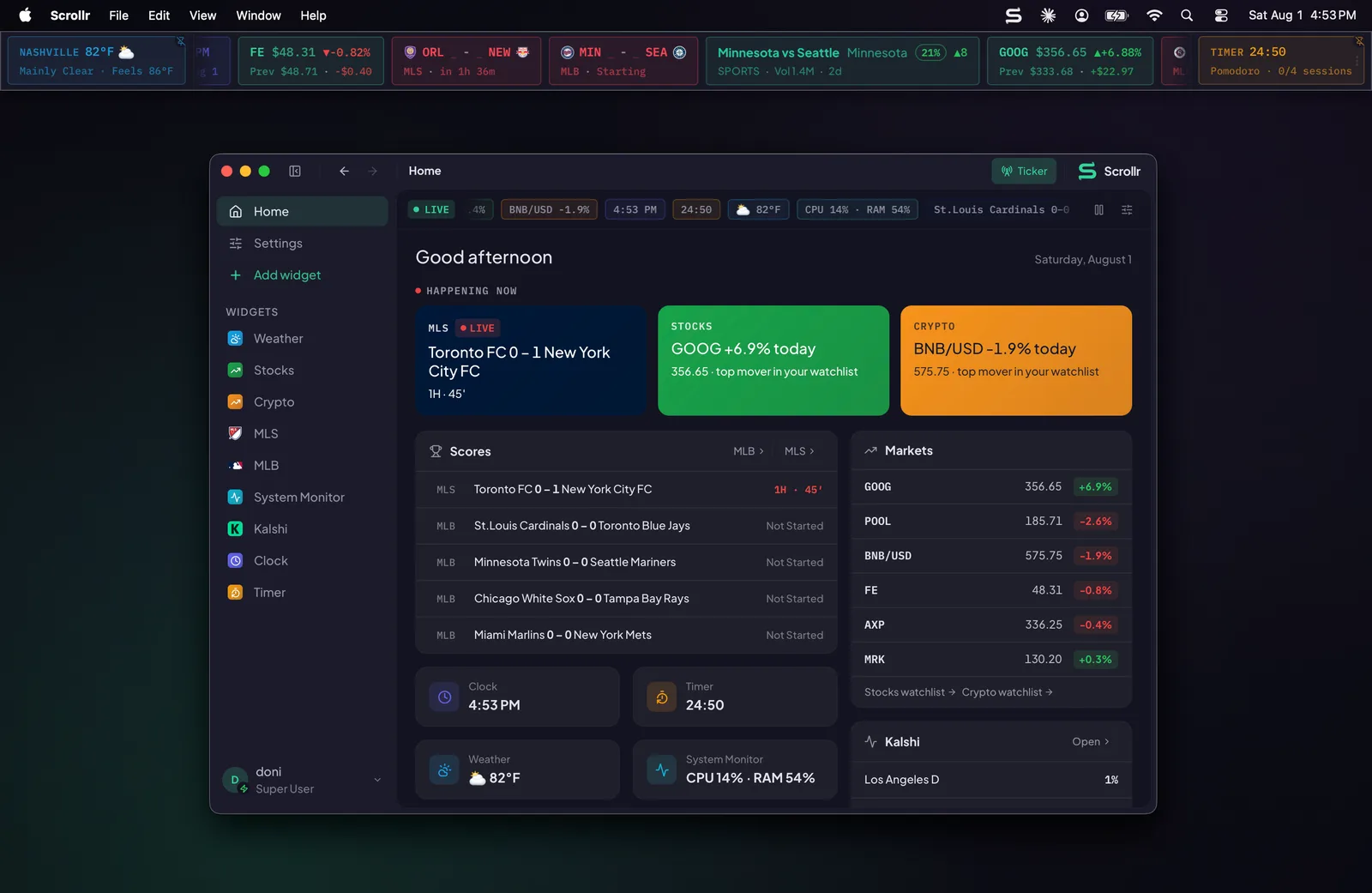Expand the MLB link in Scores header
This screenshot has width=1372, height=893.
[x=748, y=451]
